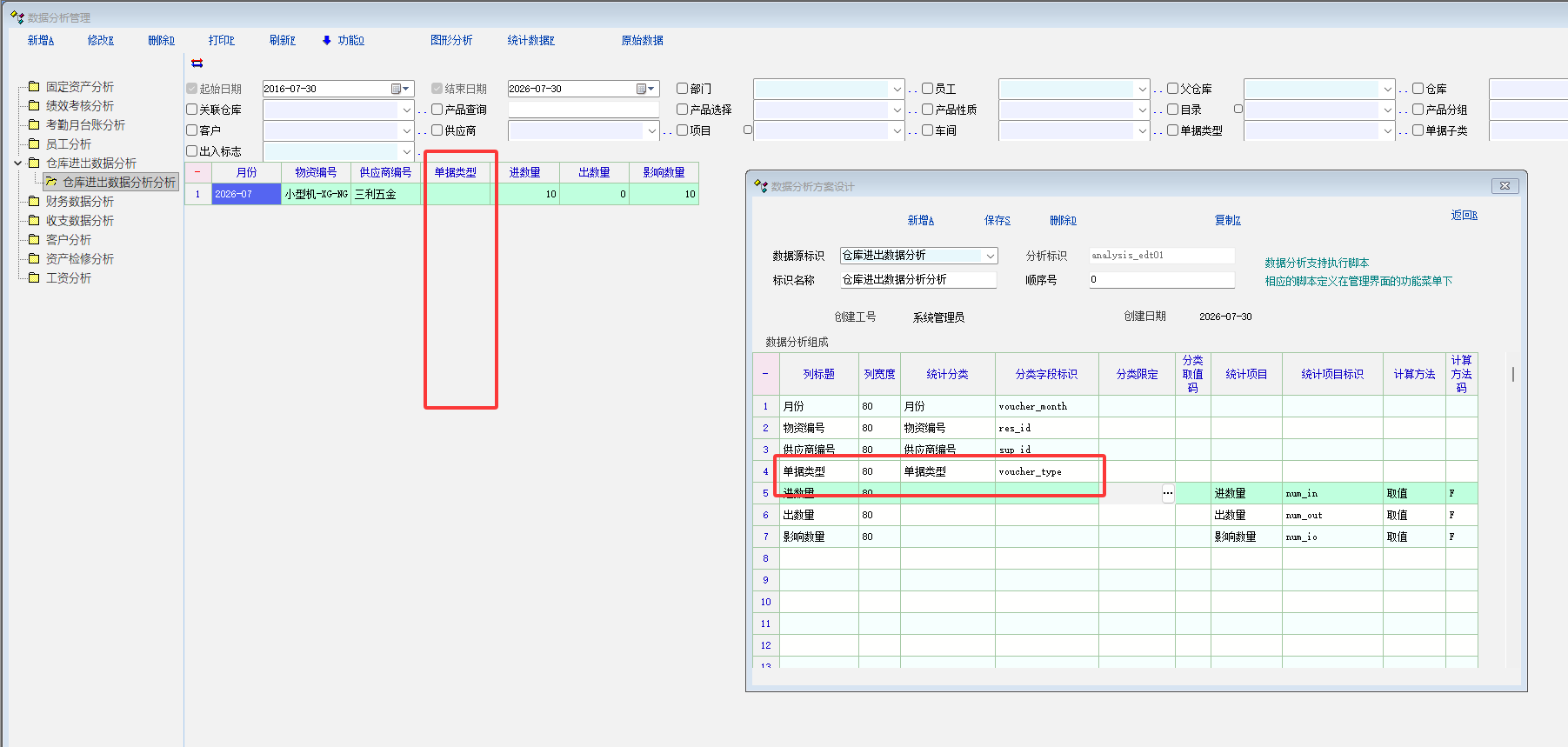Select 收支数据分析 in the tree
The width and height of the screenshot is (1568, 747).
coord(80,220)
